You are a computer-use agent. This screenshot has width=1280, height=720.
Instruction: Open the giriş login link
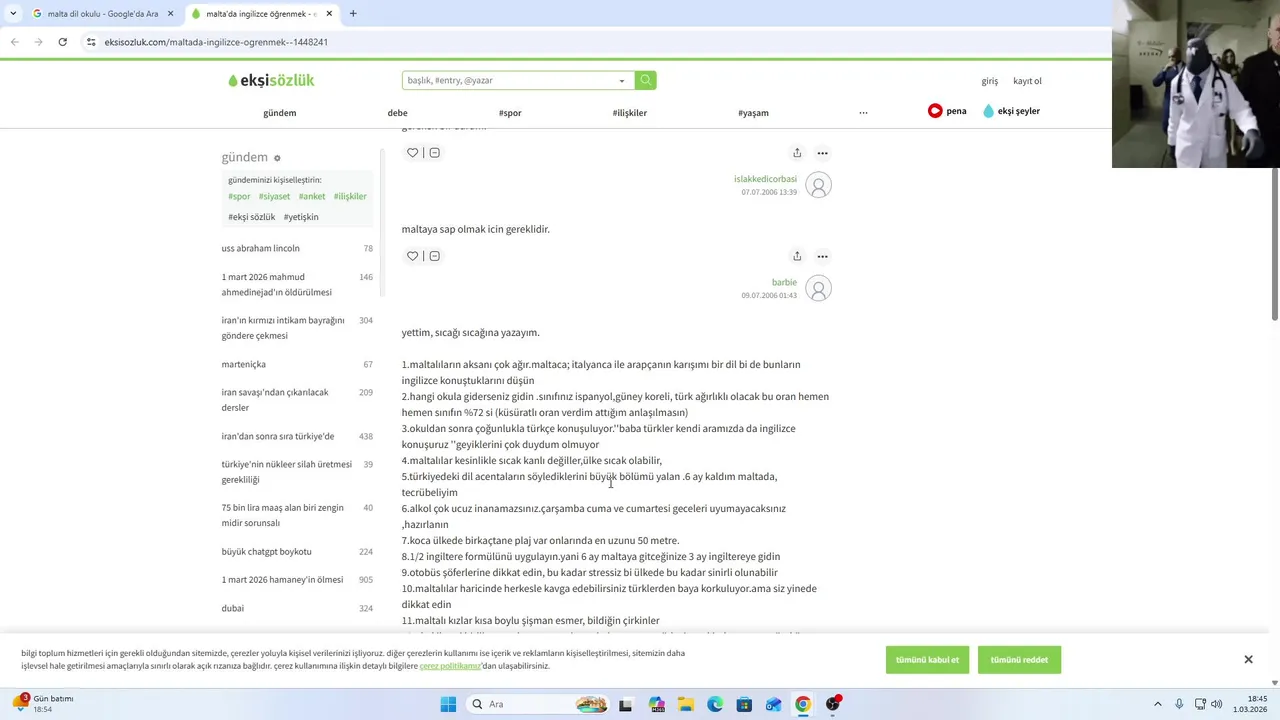(x=989, y=81)
